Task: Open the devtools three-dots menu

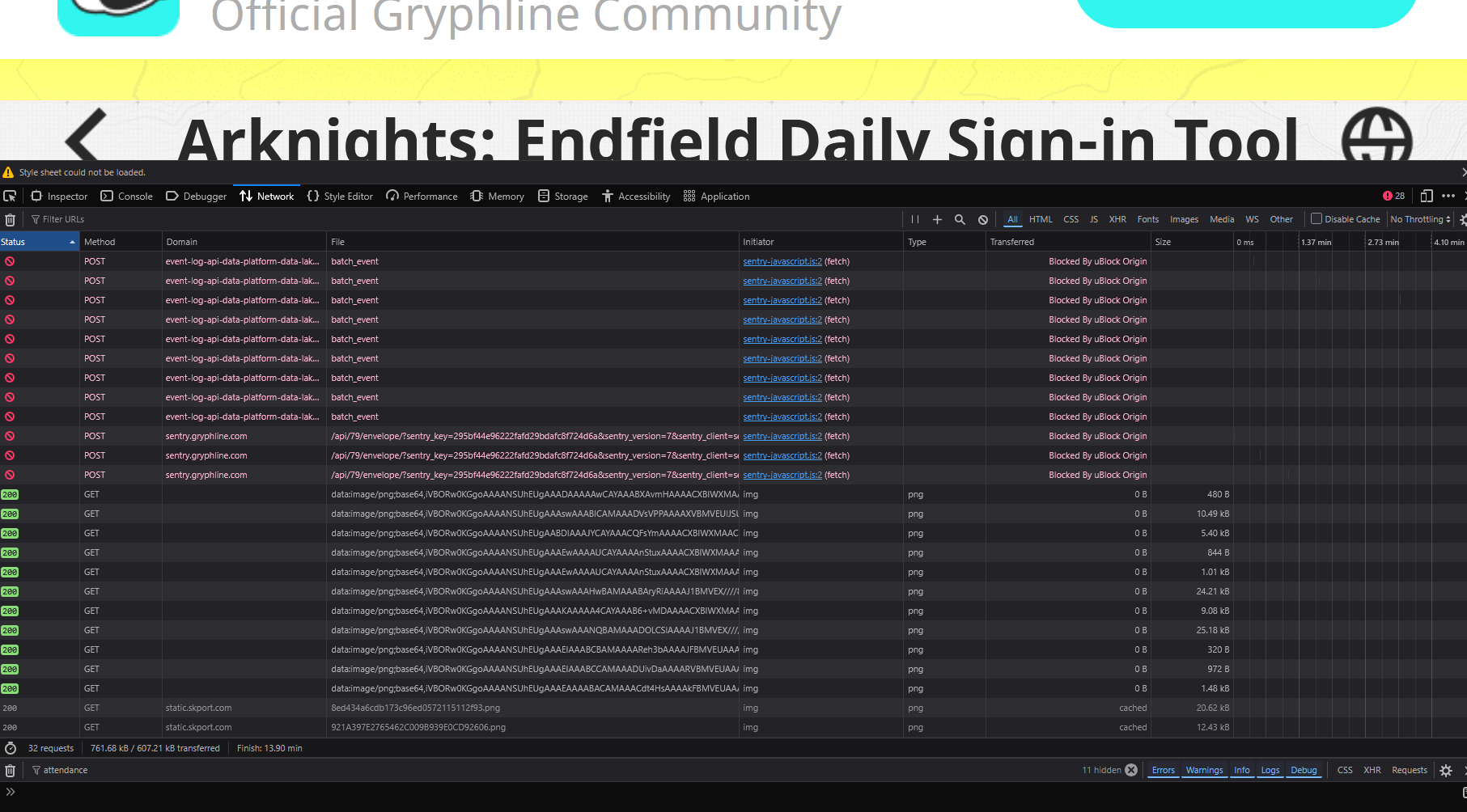Action: [1448, 196]
